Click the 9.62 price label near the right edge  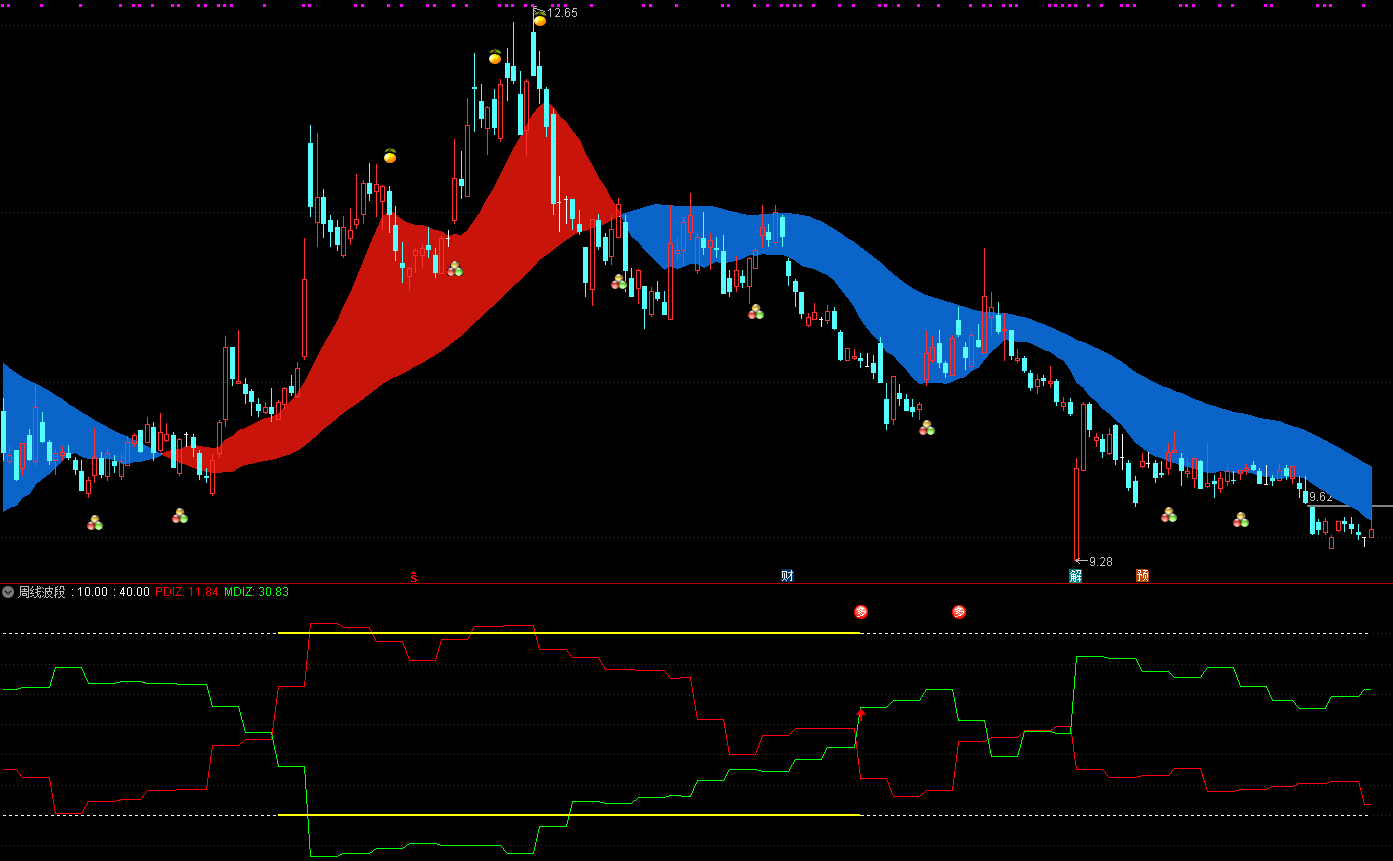pyautogui.click(x=1320, y=497)
